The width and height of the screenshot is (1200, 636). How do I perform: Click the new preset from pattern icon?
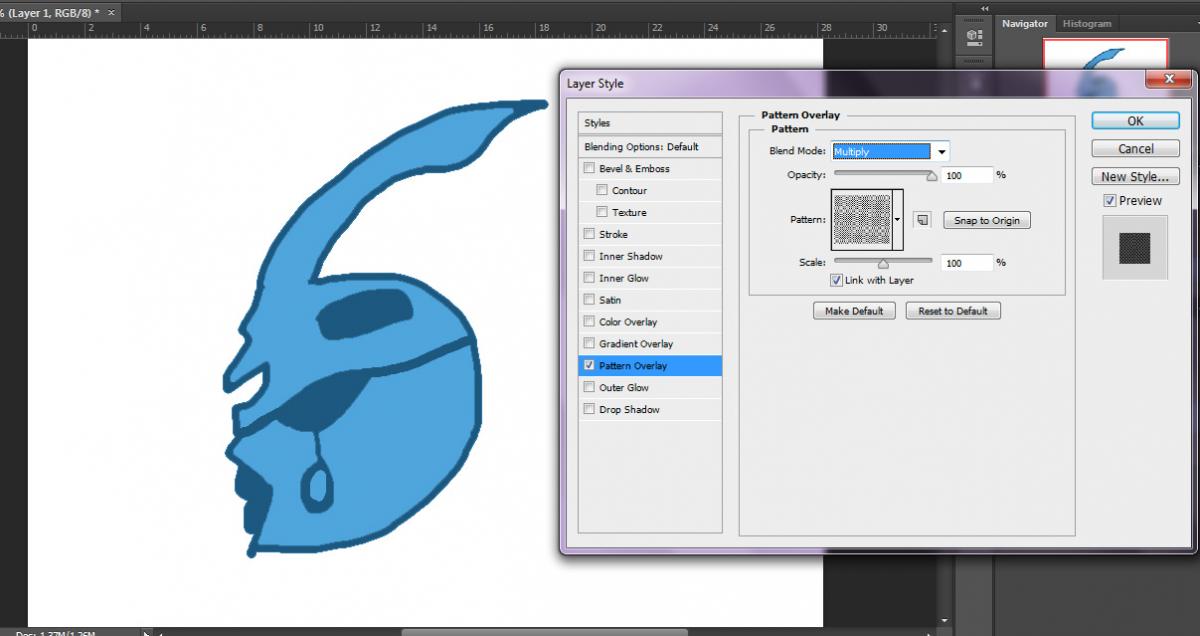[923, 220]
